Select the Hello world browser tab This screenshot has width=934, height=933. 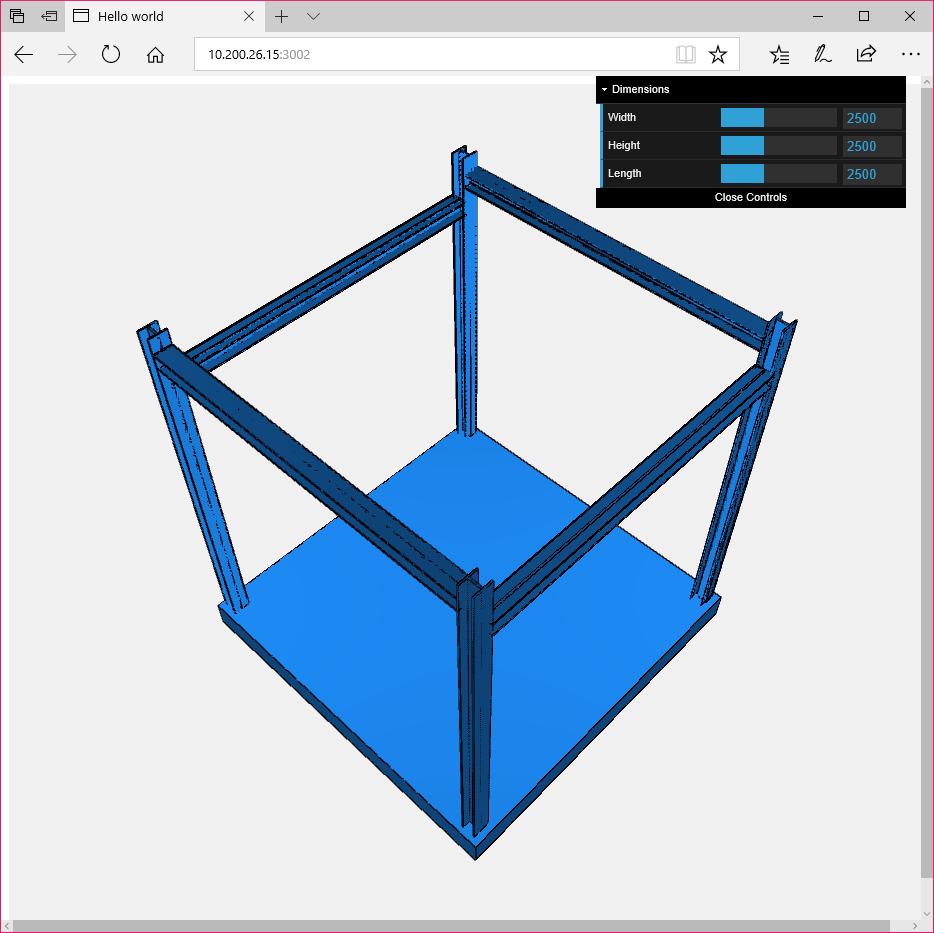pos(150,16)
